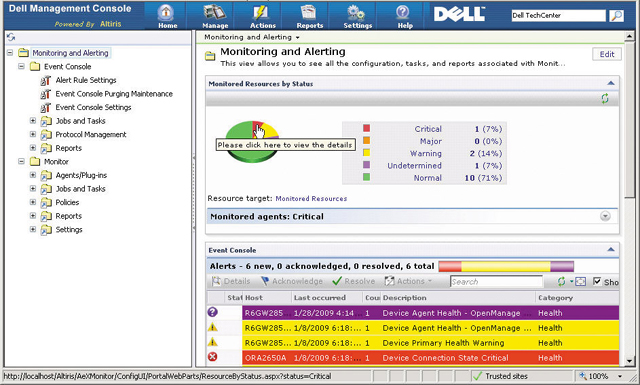Click the Dell TechCenter search field
This screenshot has height=385, width=640.
pos(558,16)
